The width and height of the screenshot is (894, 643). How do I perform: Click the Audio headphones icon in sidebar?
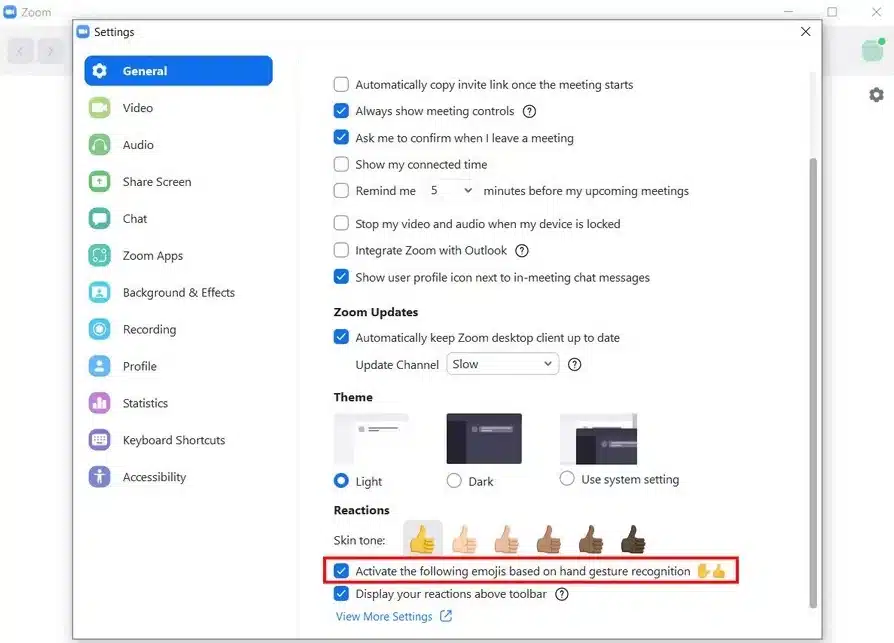(100, 145)
